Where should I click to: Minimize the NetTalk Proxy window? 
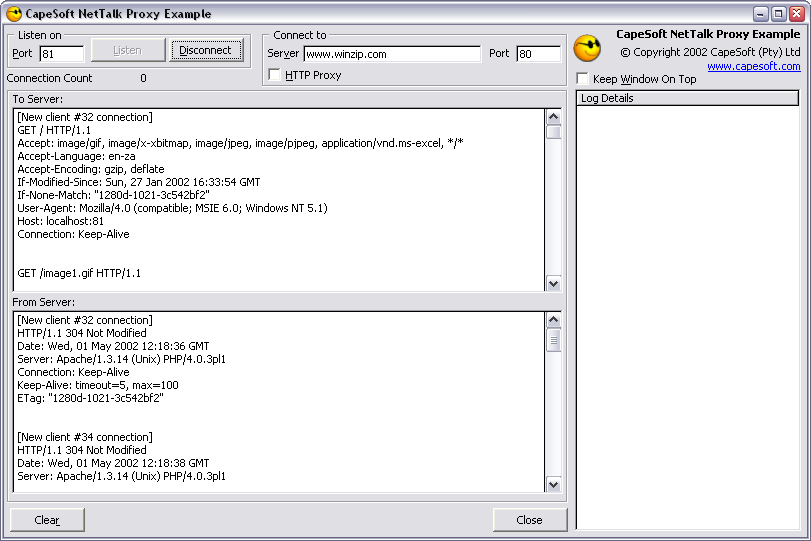(762, 14)
